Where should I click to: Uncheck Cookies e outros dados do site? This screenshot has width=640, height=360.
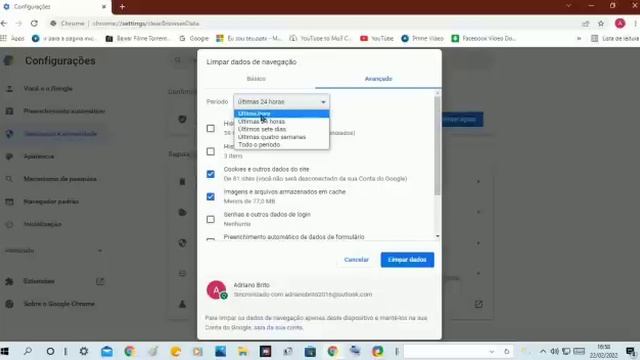click(211, 174)
